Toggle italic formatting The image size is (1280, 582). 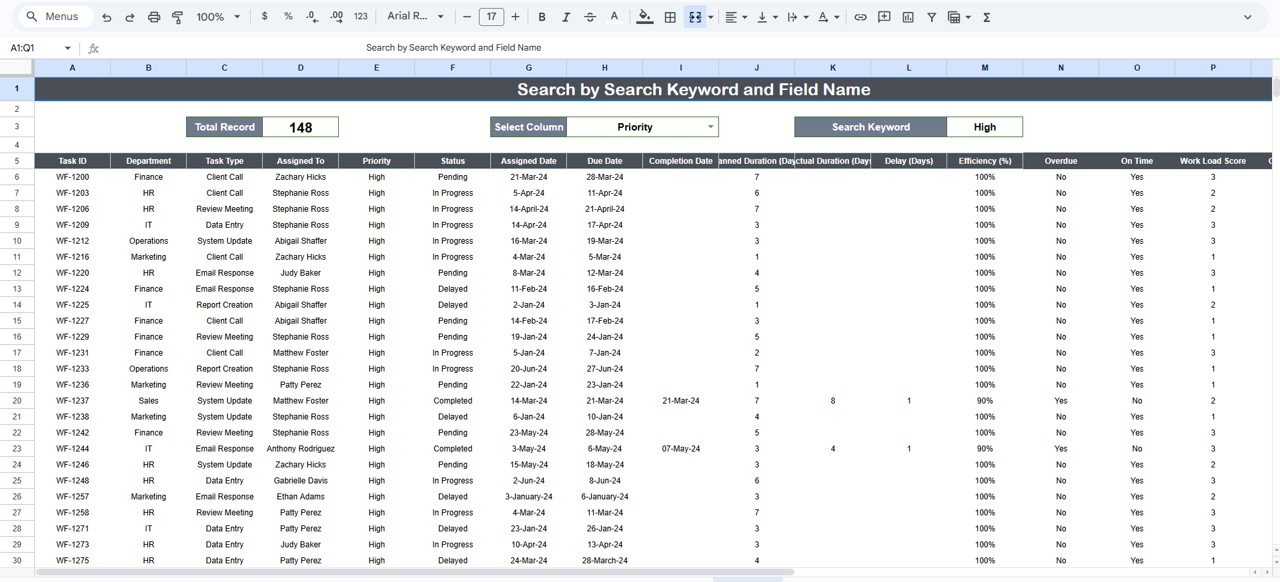click(x=565, y=16)
